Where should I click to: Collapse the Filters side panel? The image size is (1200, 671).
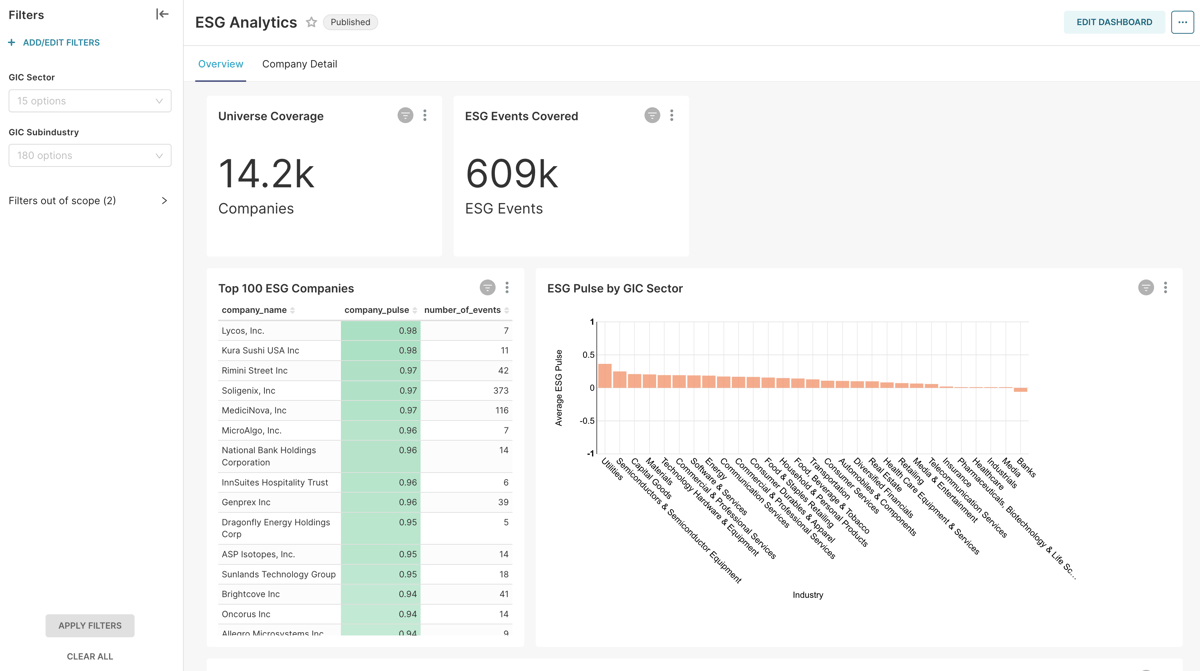162,14
